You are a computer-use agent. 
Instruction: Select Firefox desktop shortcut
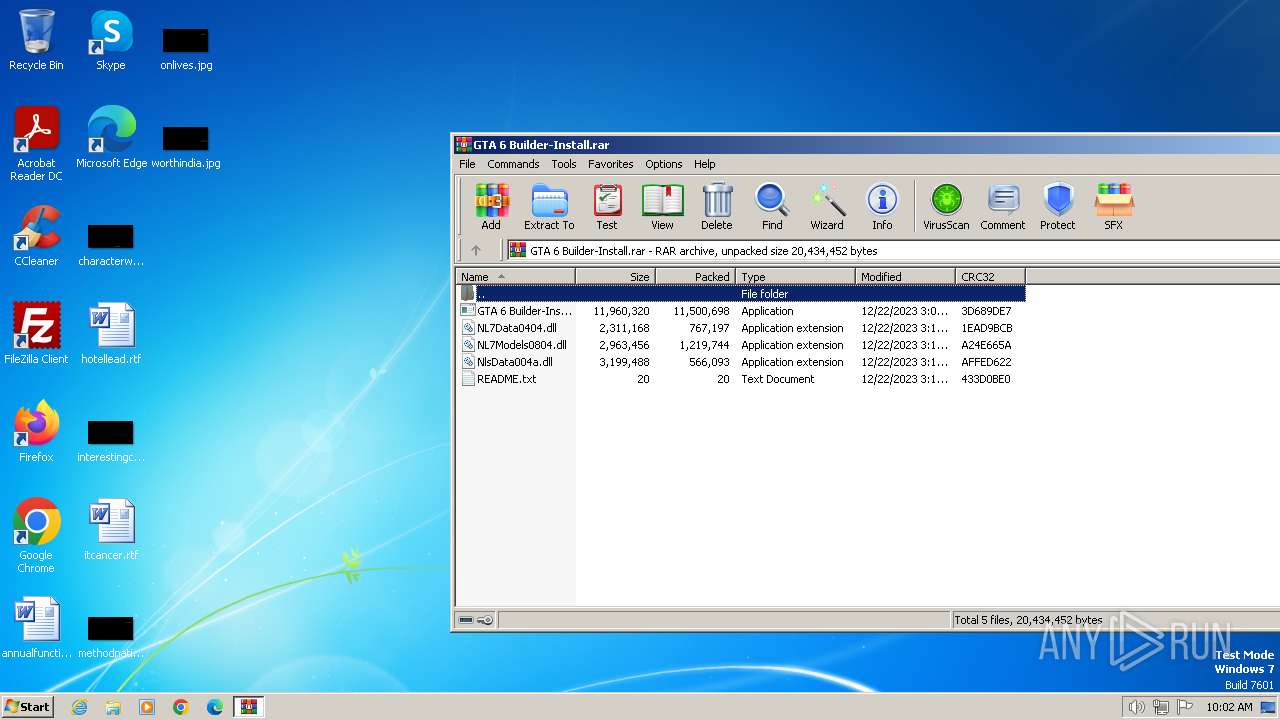coord(36,432)
